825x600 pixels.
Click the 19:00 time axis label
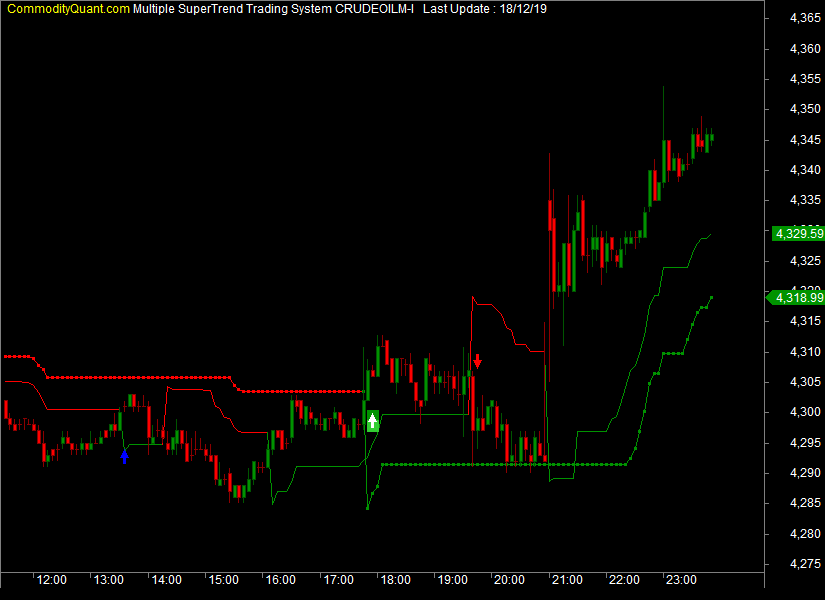(452, 580)
